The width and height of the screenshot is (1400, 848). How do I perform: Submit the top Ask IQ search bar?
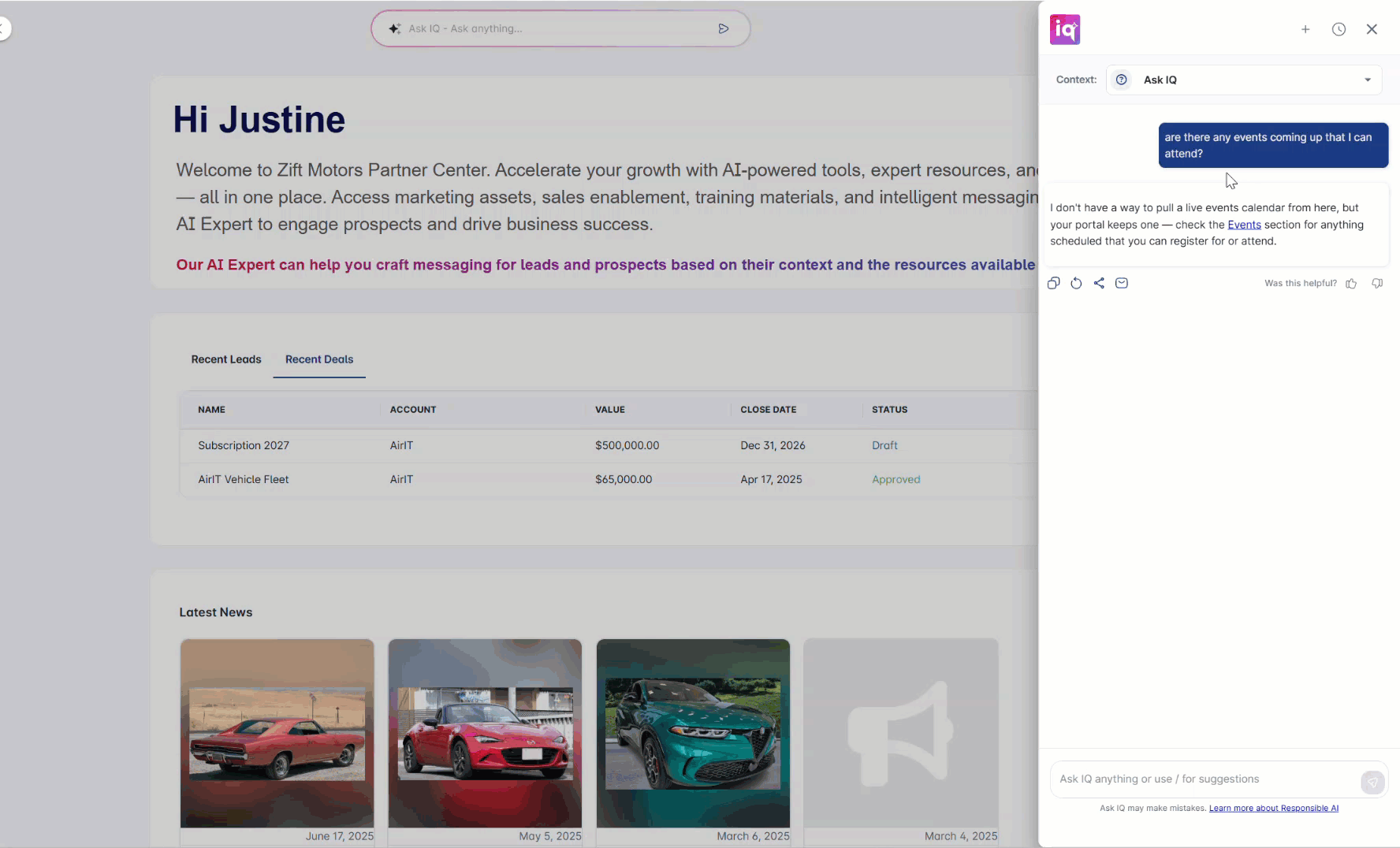click(x=724, y=28)
